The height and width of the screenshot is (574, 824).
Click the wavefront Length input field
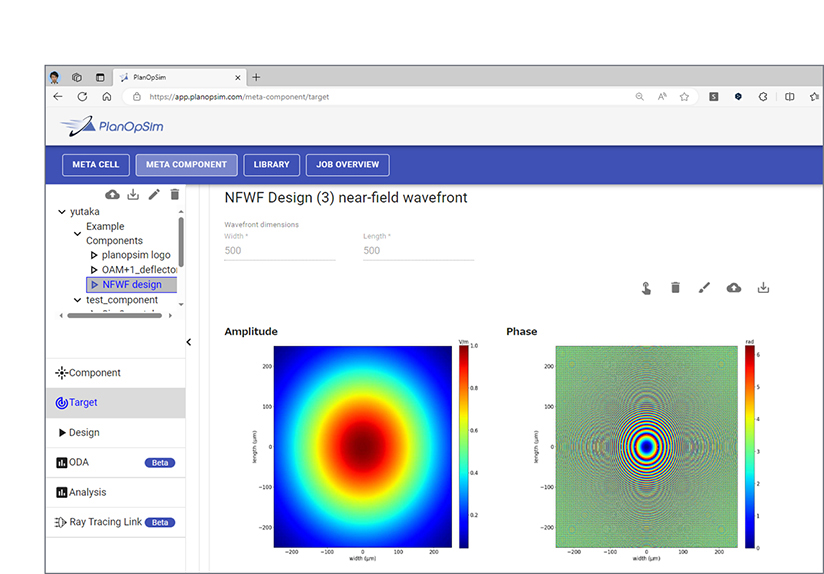418,251
